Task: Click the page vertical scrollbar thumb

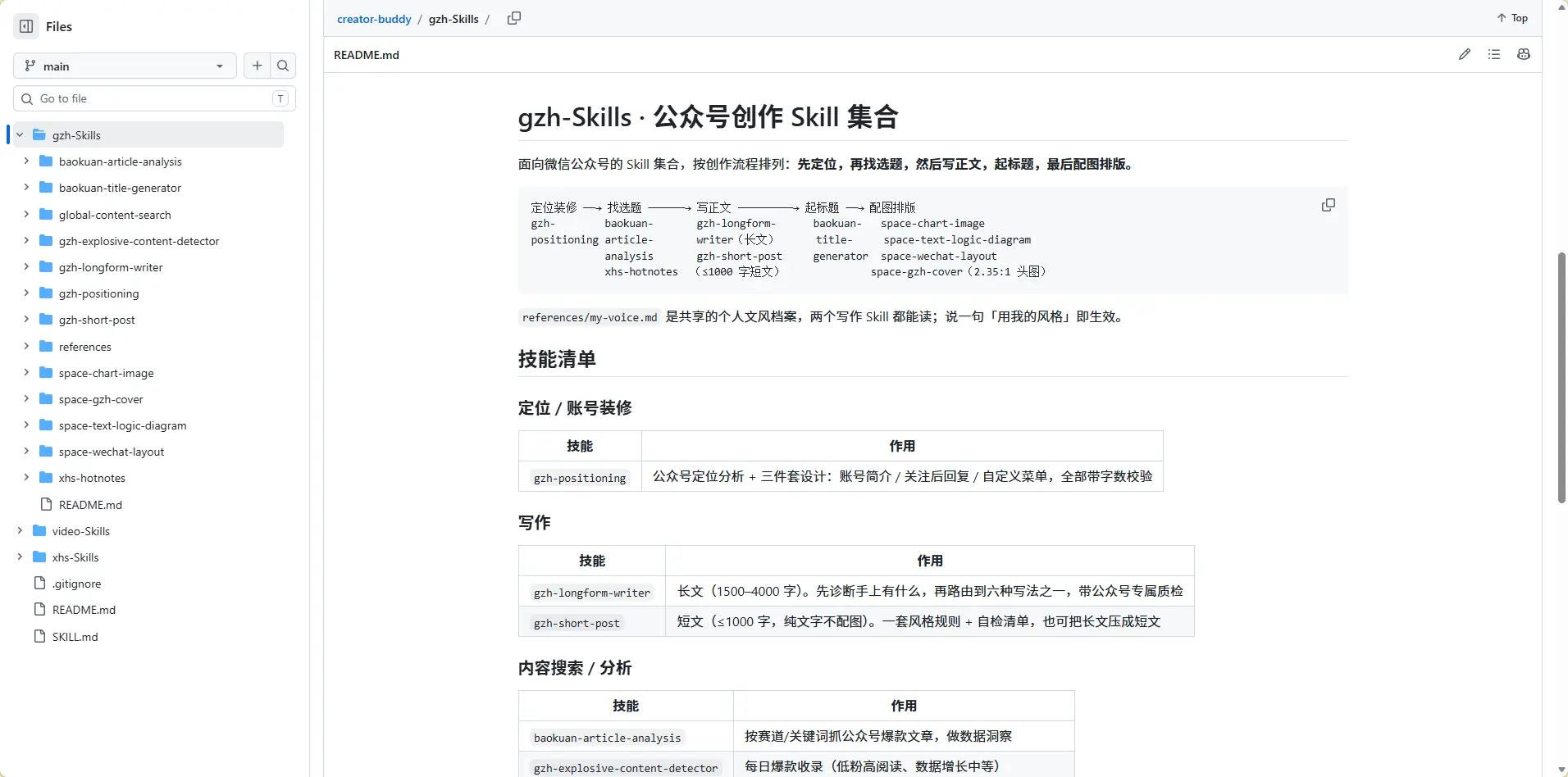Action: 1561,377
